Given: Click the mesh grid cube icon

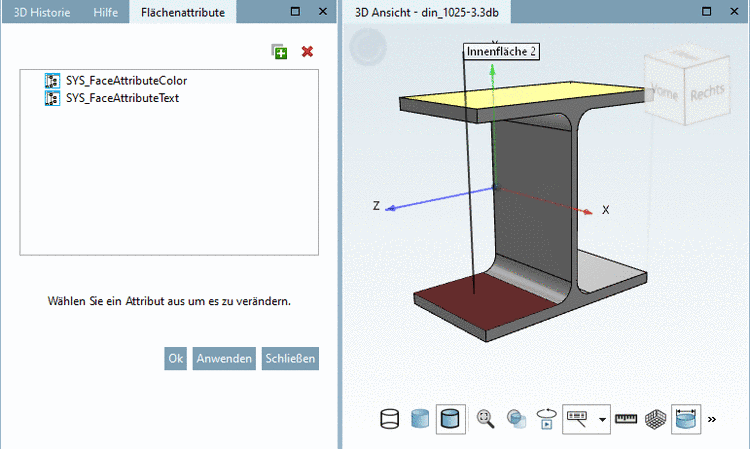Looking at the screenshot, I should pos(656,419).
